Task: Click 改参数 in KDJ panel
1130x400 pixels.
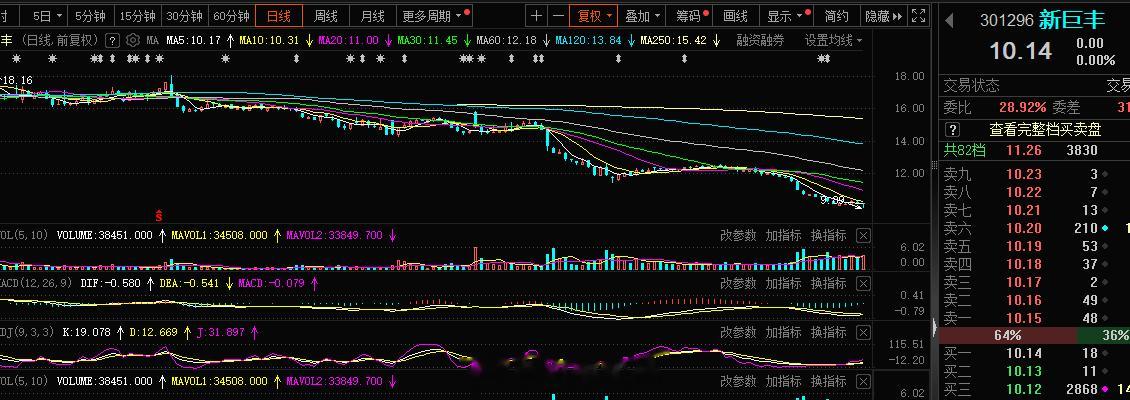Action: (739, 333)
